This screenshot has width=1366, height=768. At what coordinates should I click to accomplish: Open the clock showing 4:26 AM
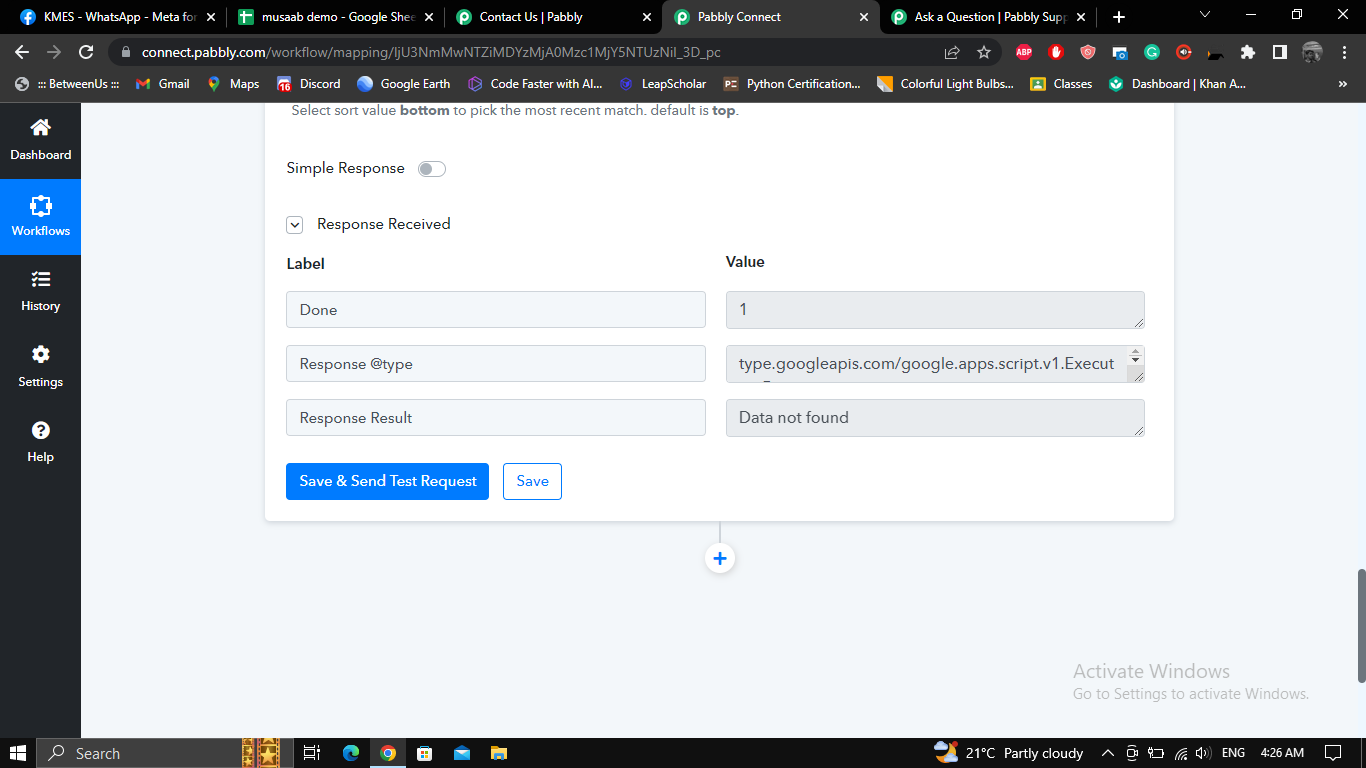tap(1282, 753)
